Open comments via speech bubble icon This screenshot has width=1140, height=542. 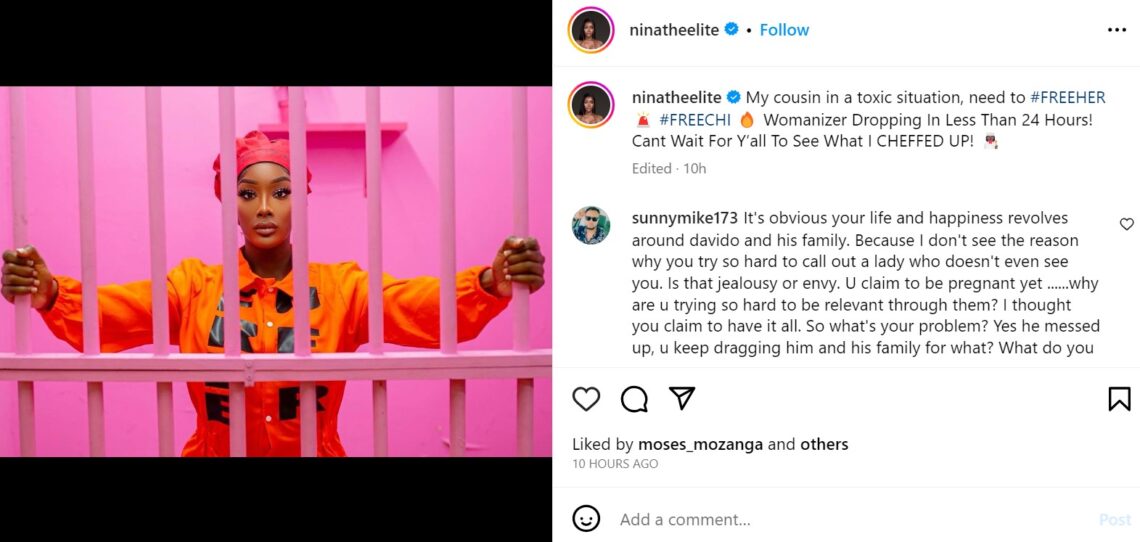tap(634, 399)
